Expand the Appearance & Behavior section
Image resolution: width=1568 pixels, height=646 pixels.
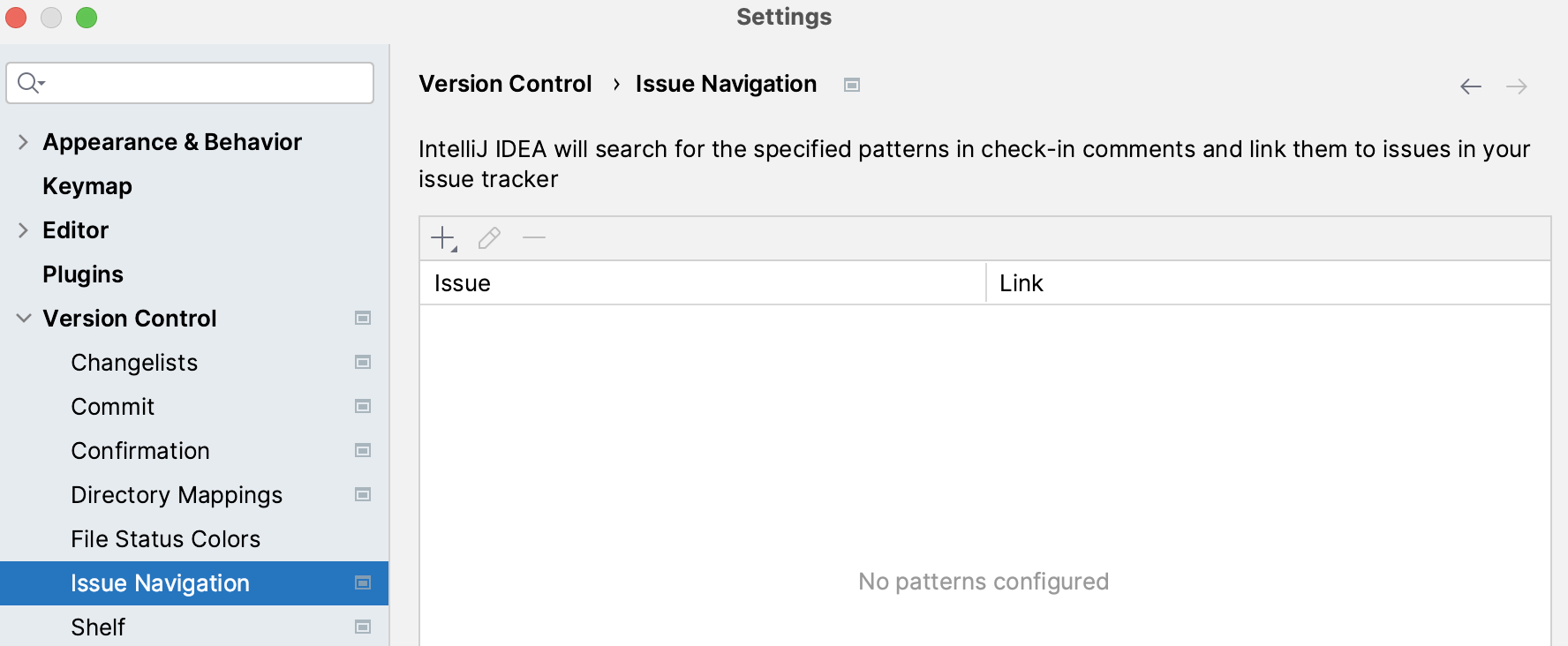tap(22, 141)
